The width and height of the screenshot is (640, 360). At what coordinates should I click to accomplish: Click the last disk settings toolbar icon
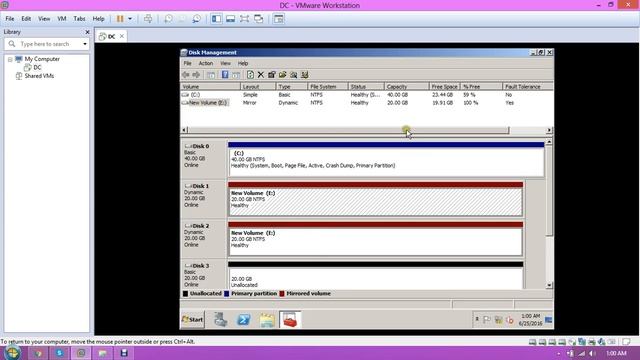(x=304, y=75)
